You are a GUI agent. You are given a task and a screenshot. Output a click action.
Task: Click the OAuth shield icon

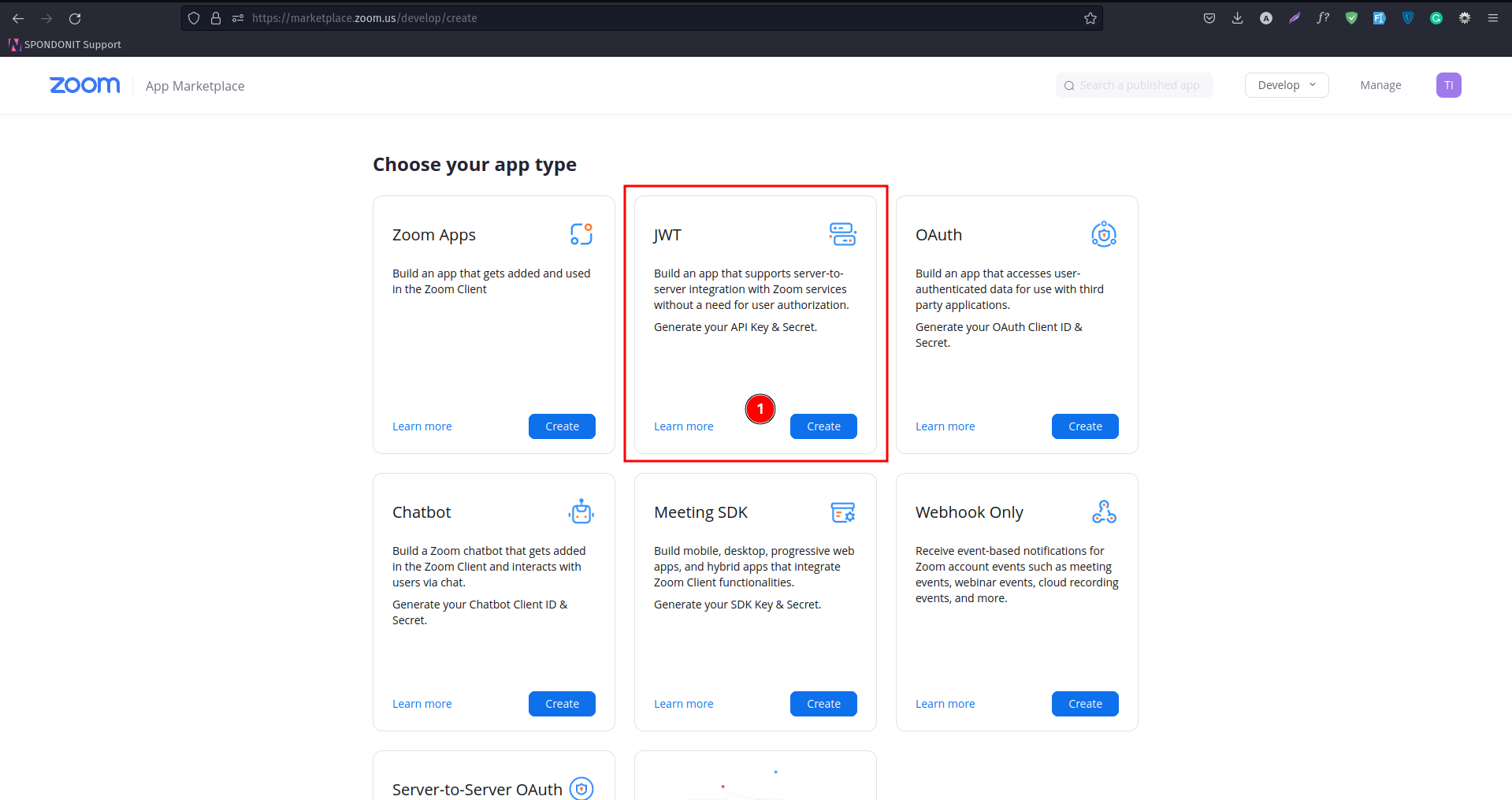(1104, 234)
